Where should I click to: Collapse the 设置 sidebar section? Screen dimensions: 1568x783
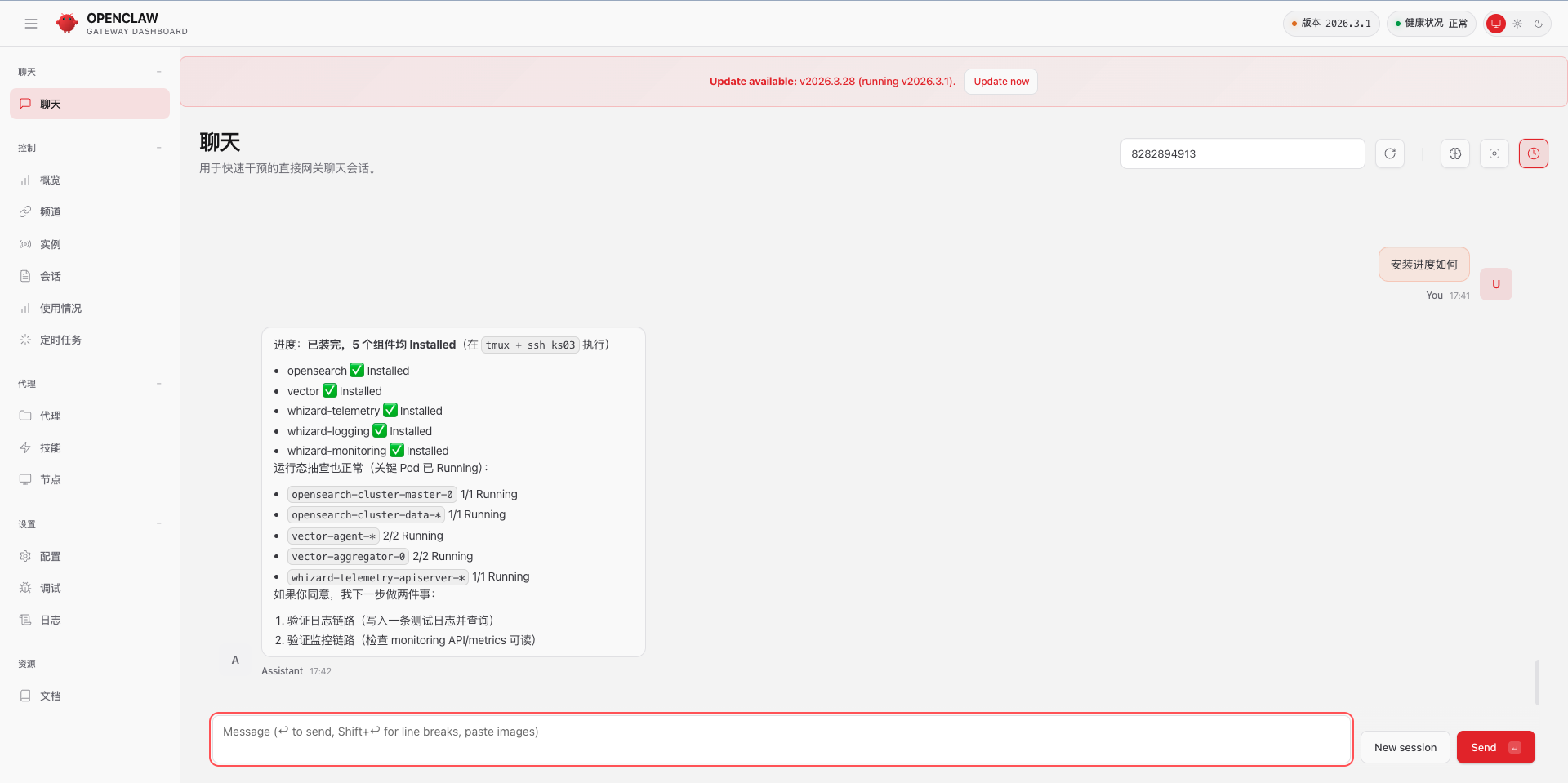point(159,524)
